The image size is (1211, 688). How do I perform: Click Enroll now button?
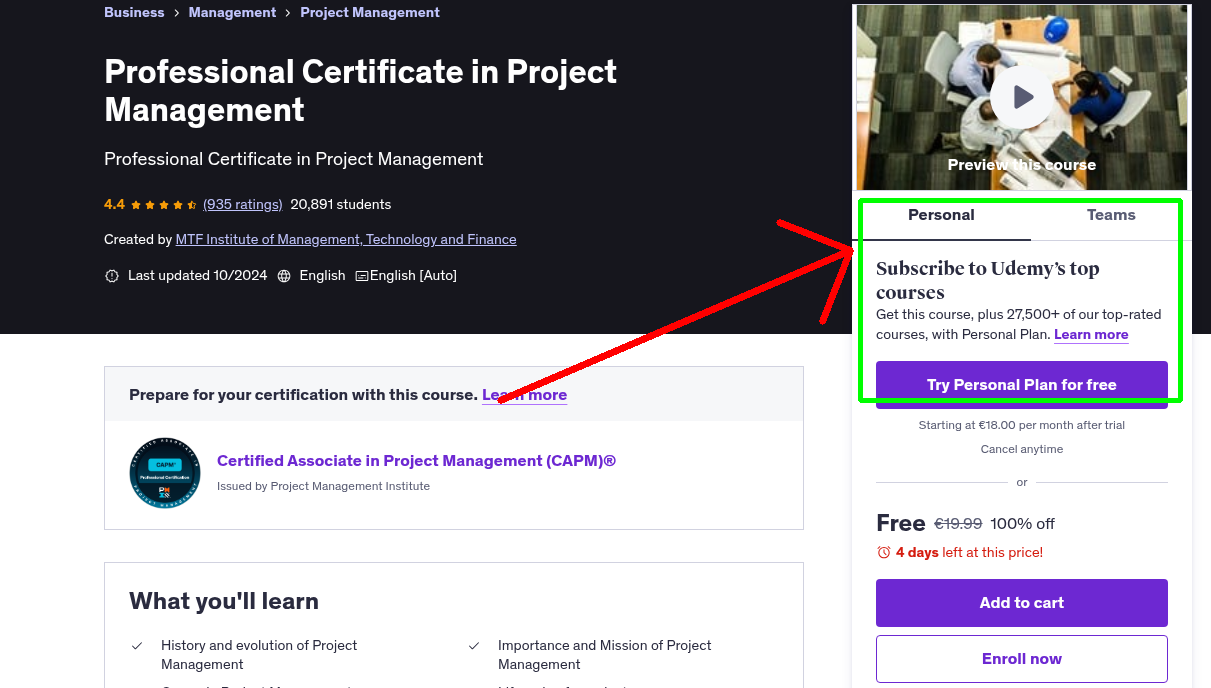[1022, 659]
